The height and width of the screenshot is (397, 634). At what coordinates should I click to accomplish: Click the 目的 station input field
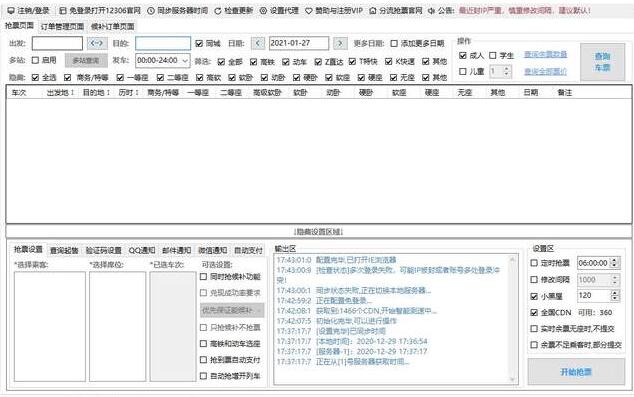[163, 43]
